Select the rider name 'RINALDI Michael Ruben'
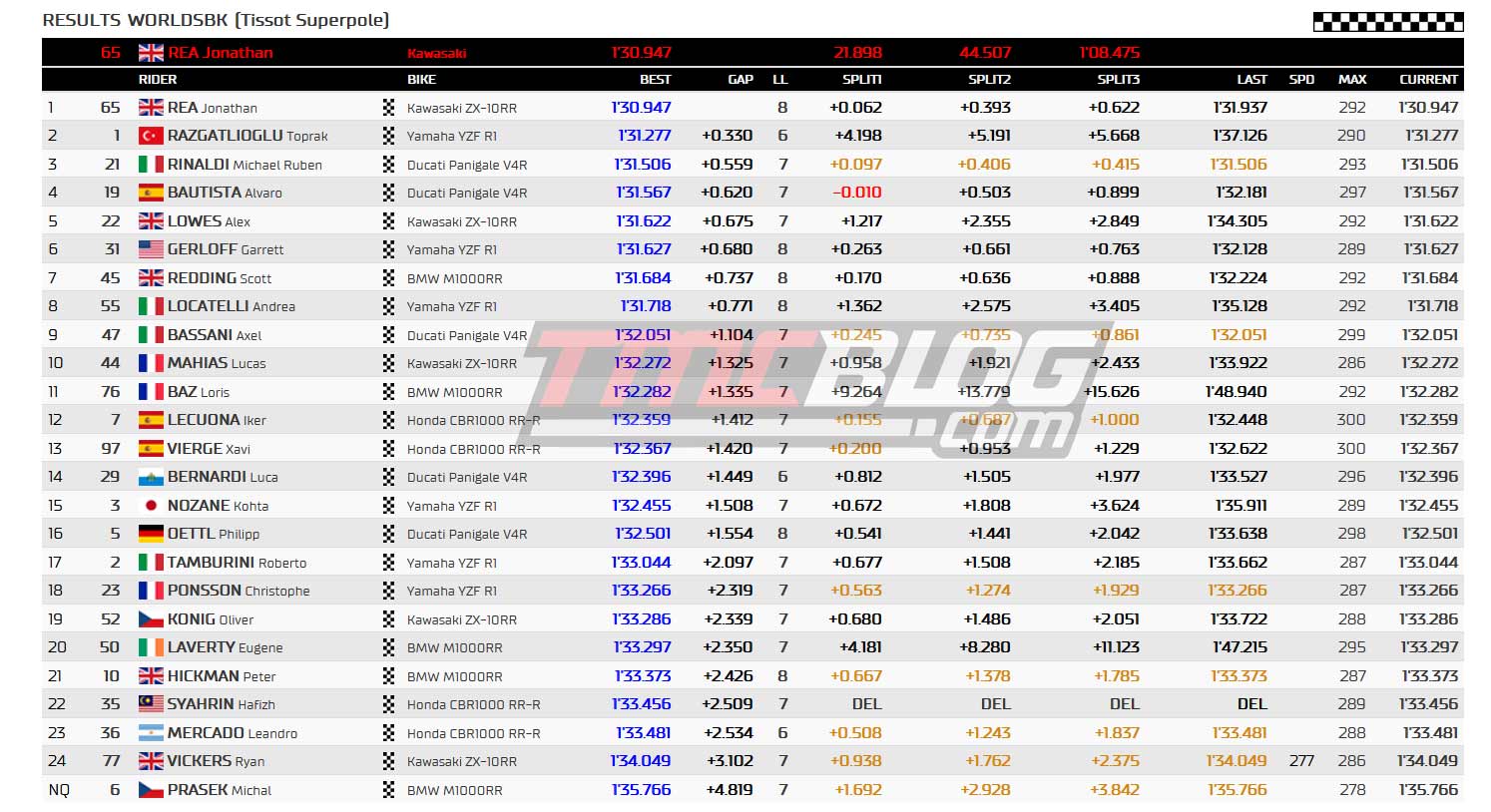Screen dimensions: 1491x812 point(245,164)
